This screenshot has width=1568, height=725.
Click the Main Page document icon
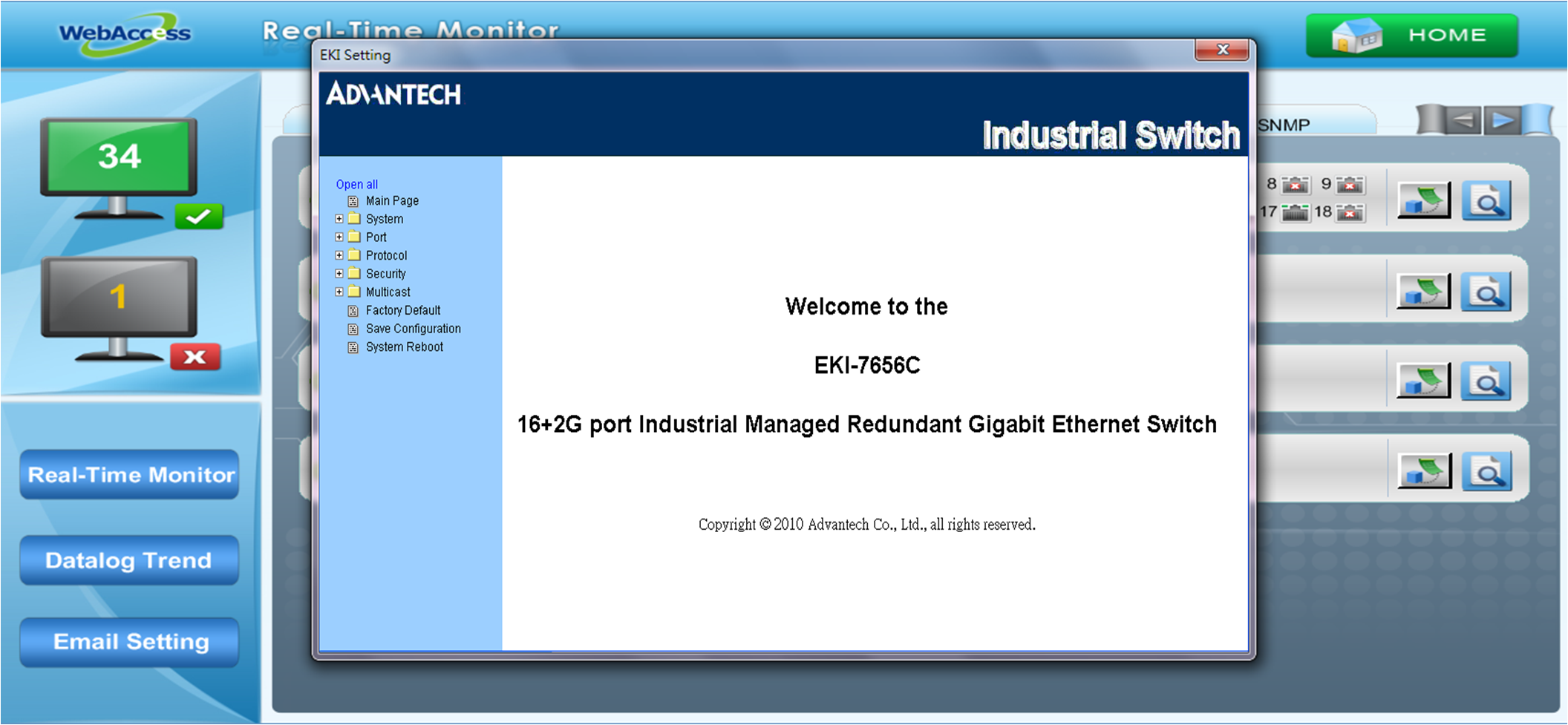(353, 201)
